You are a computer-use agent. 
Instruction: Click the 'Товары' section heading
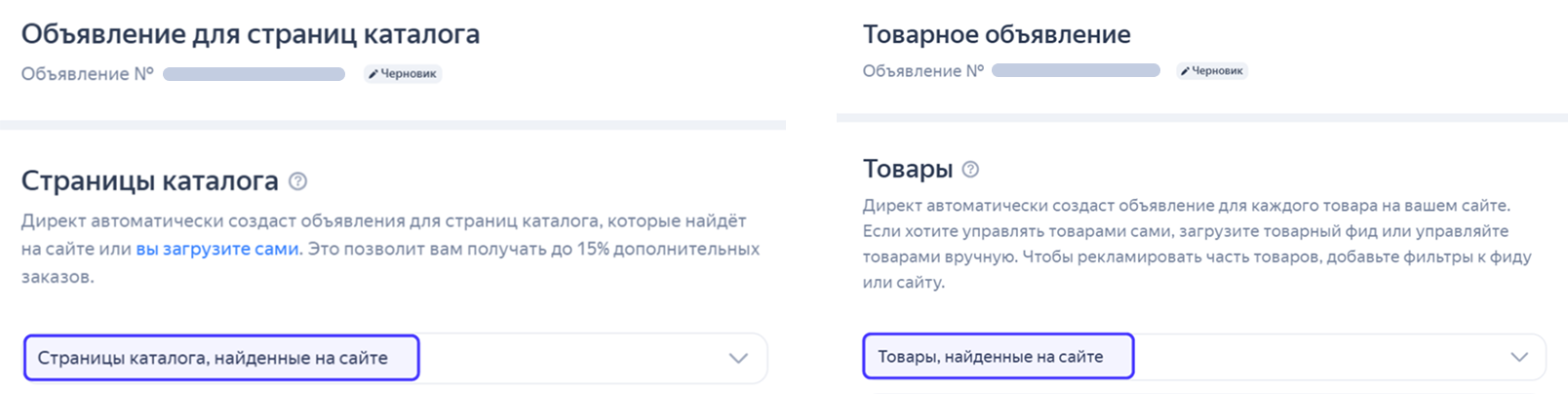pyautogui.click(x=908, y=169)
